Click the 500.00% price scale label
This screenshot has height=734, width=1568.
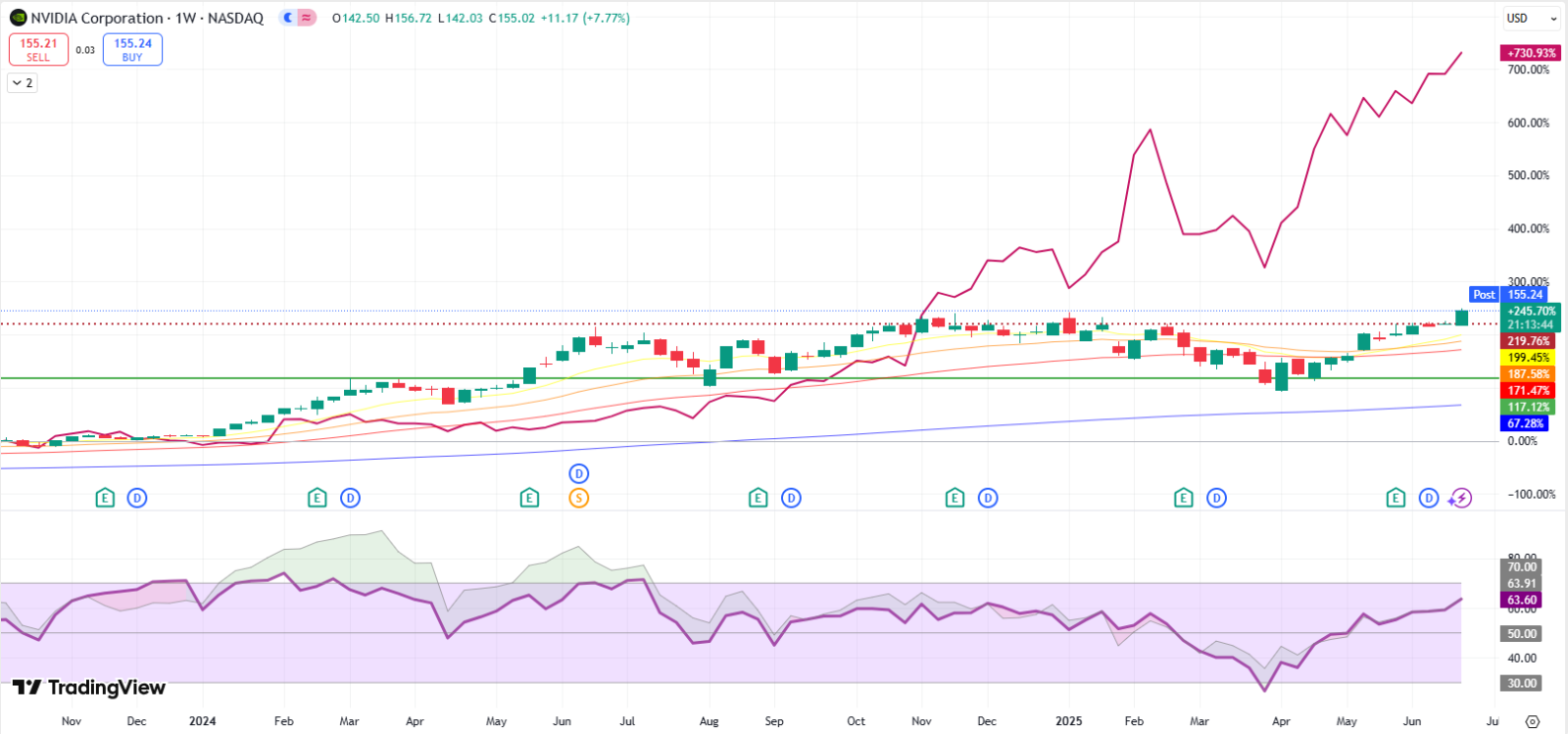1529,175
